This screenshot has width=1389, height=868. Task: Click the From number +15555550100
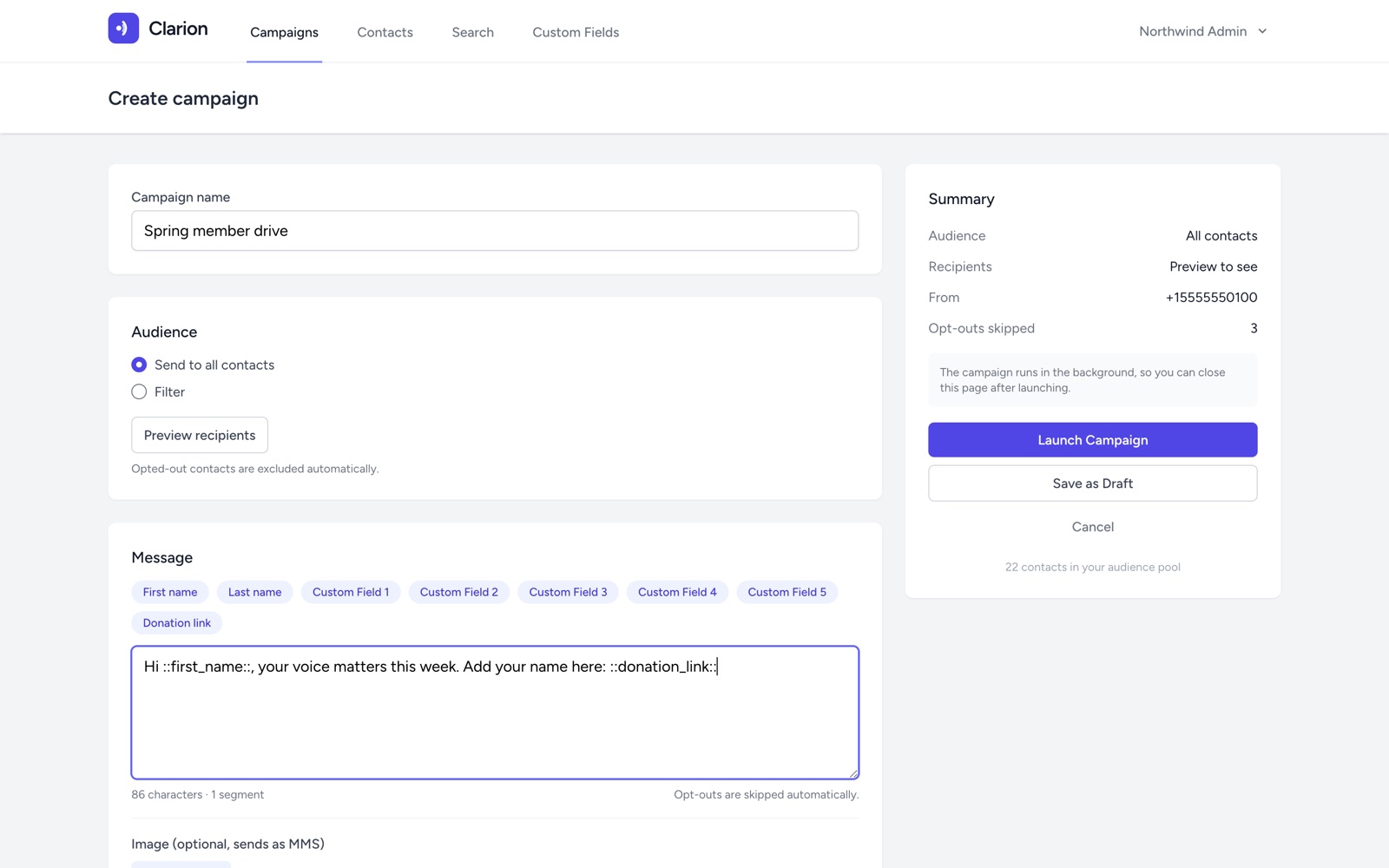click(x=1211, y=298)
